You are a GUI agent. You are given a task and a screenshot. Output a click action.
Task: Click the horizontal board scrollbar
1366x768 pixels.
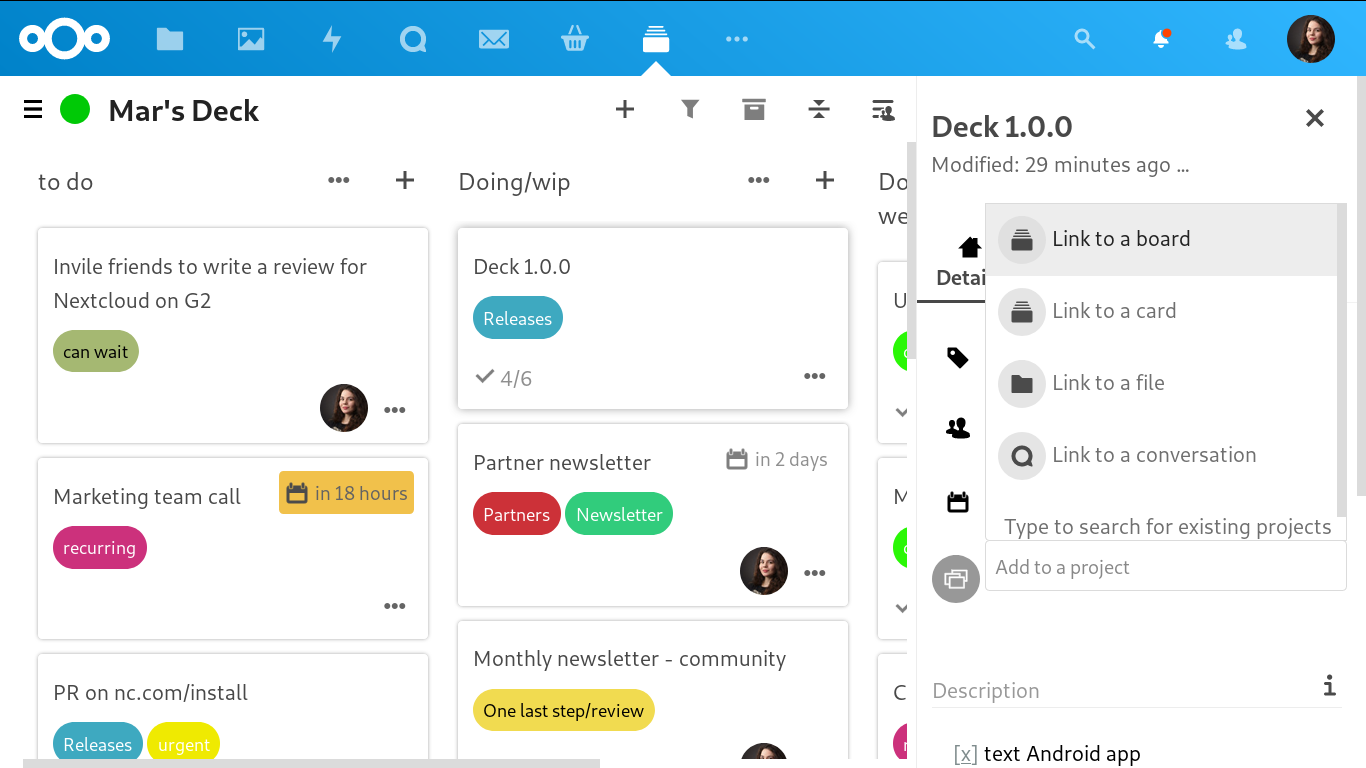[x=311, y=763]
